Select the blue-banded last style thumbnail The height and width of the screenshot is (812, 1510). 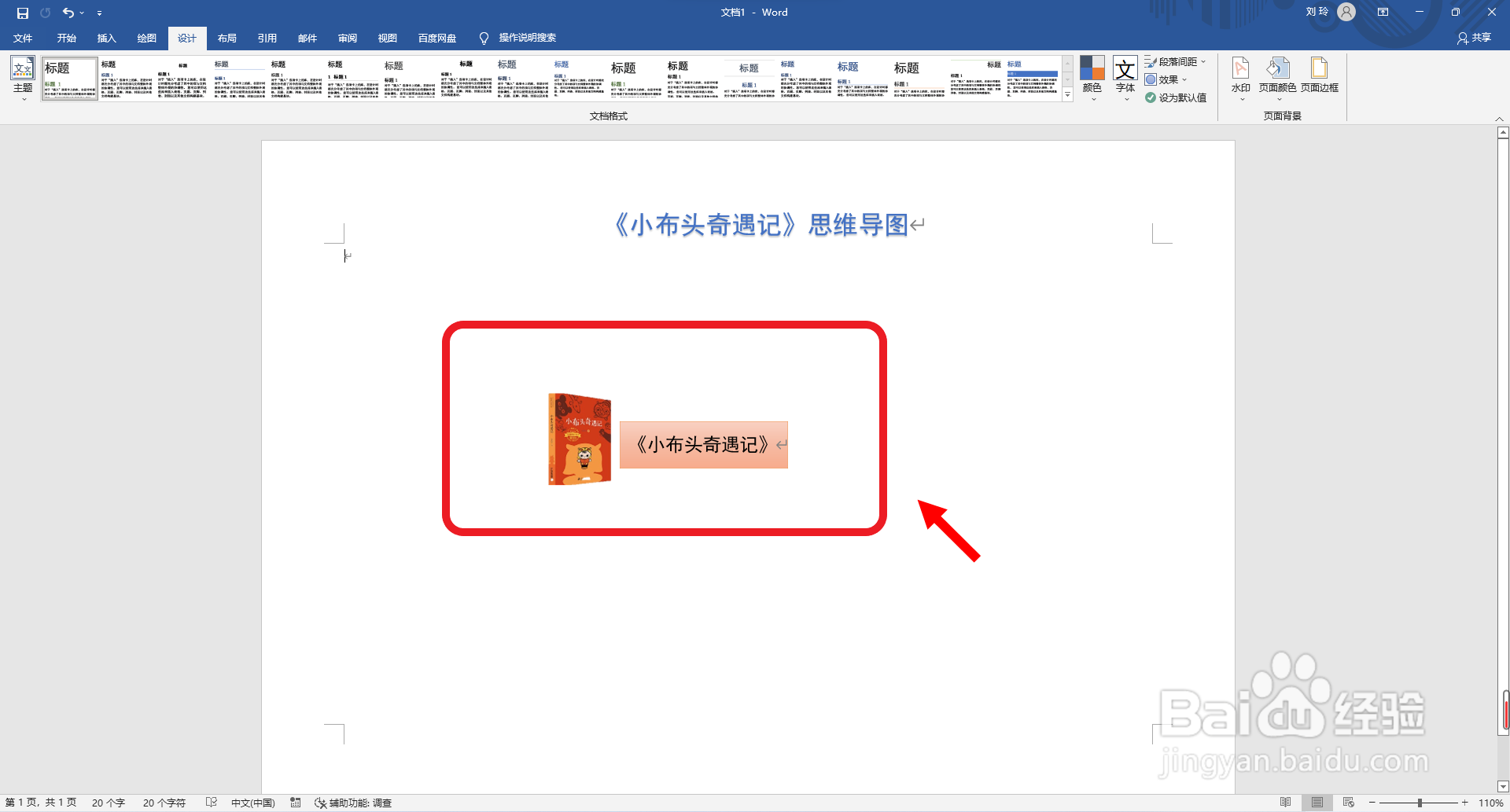pyautogui.click(x=1032, y=78)
